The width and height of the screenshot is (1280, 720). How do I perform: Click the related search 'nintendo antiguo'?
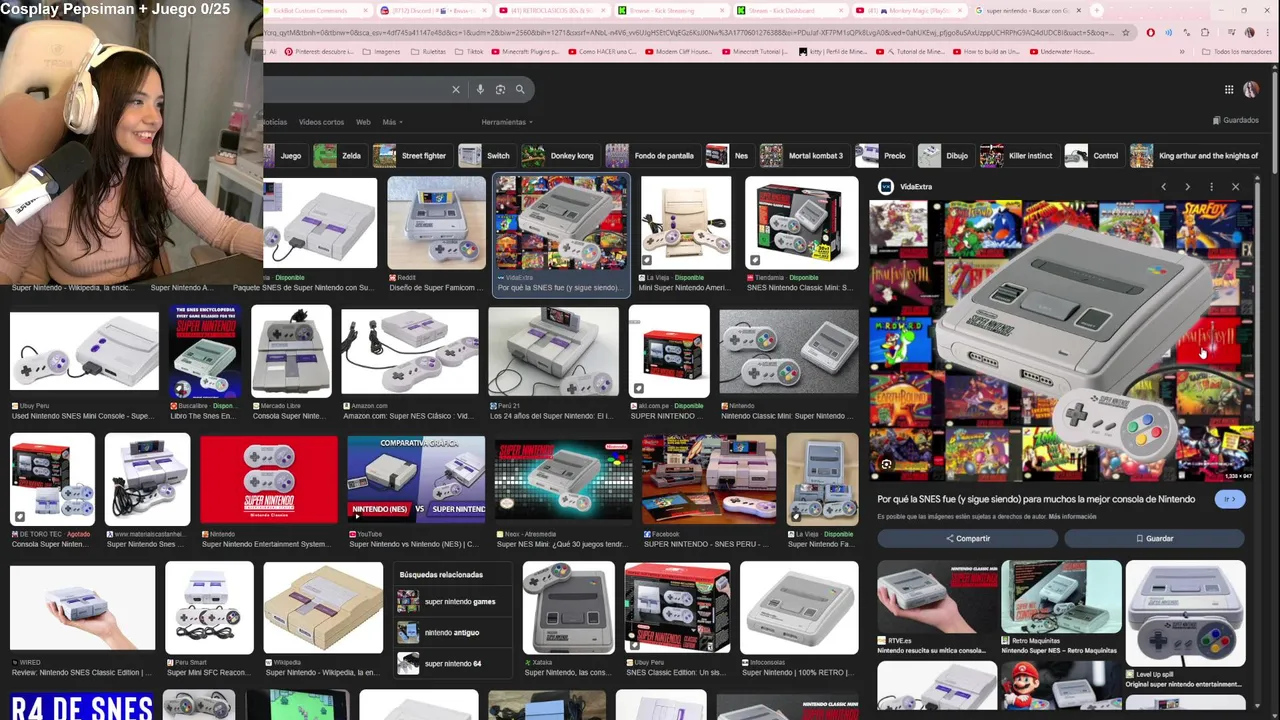point(452,633)
